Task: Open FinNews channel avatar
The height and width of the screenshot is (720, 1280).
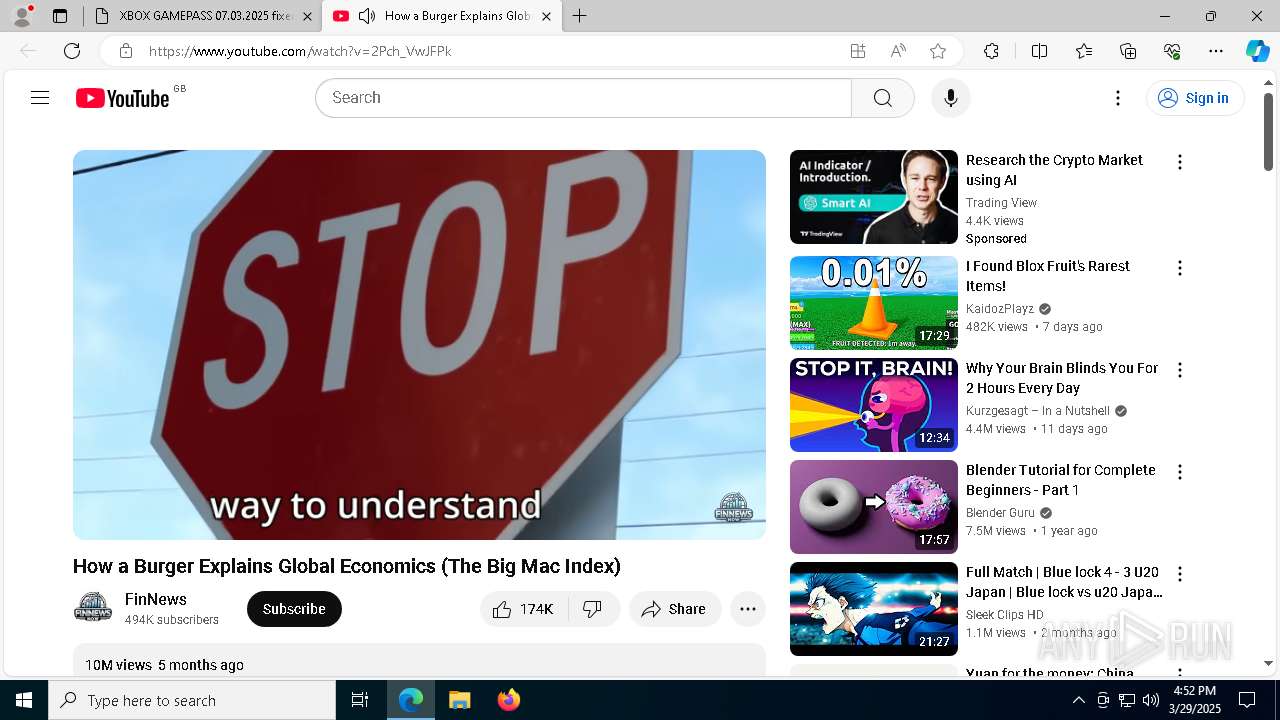Action: click(93, 608)
